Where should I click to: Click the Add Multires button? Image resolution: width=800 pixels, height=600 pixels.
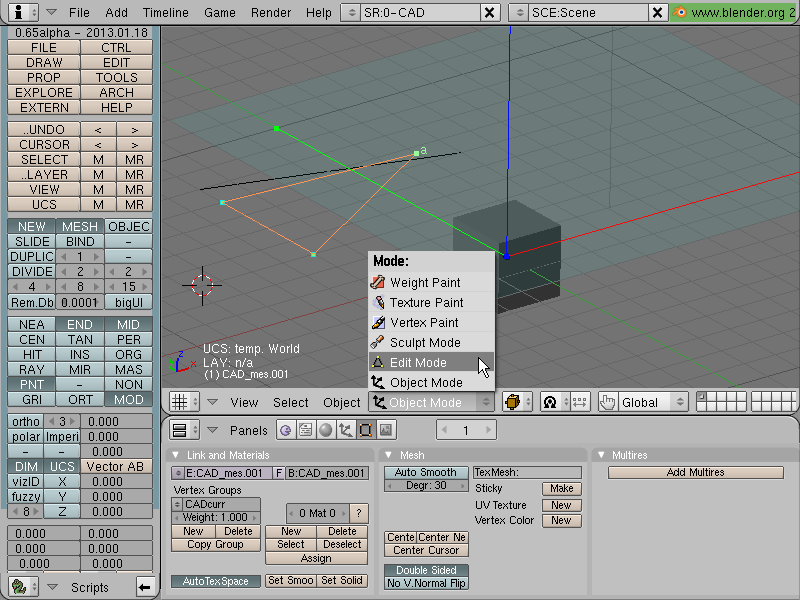695,472
